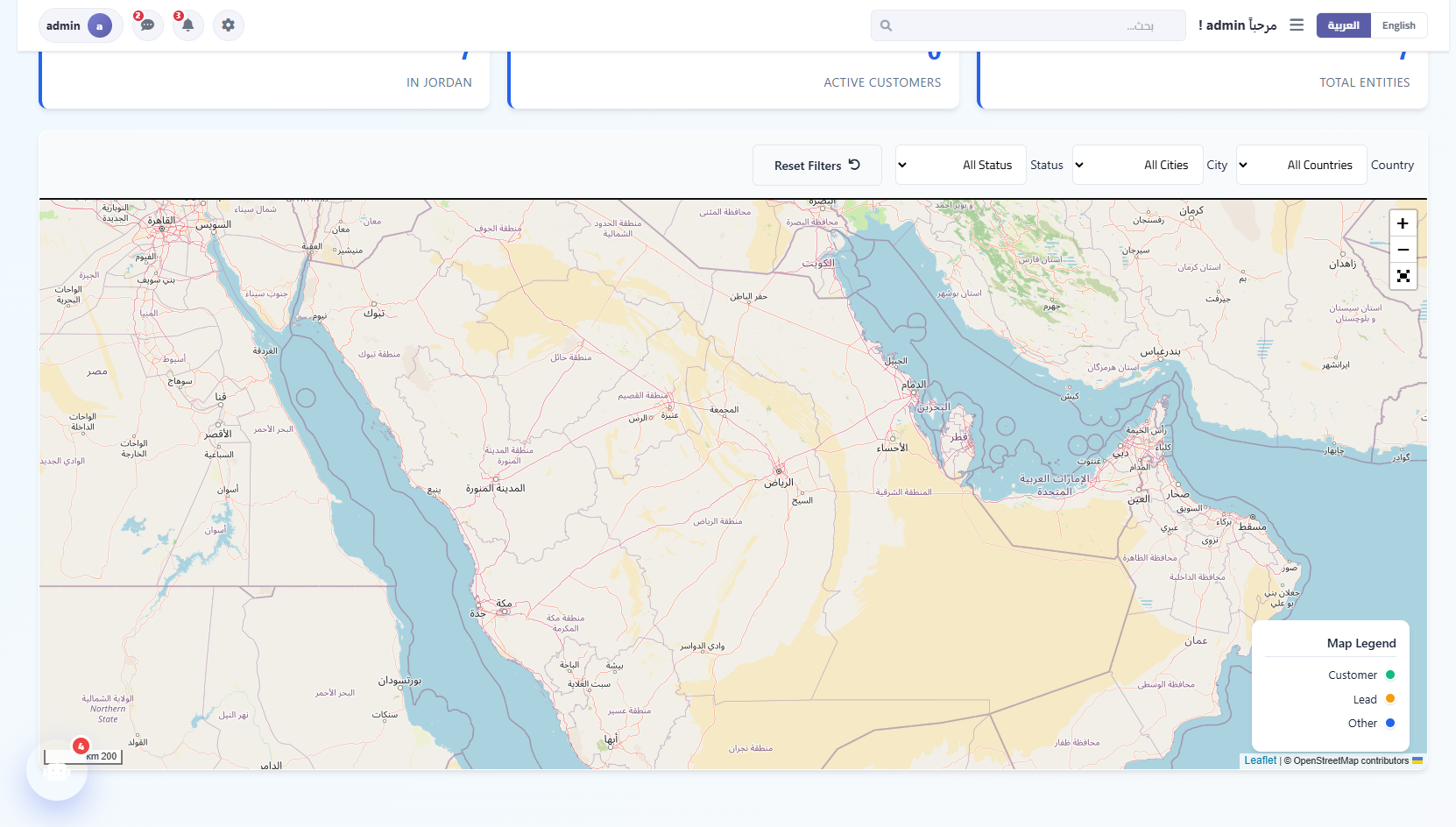Toggle fullscreen map view
Viewport: 1456px width, 827px height.
point(1403,276)
